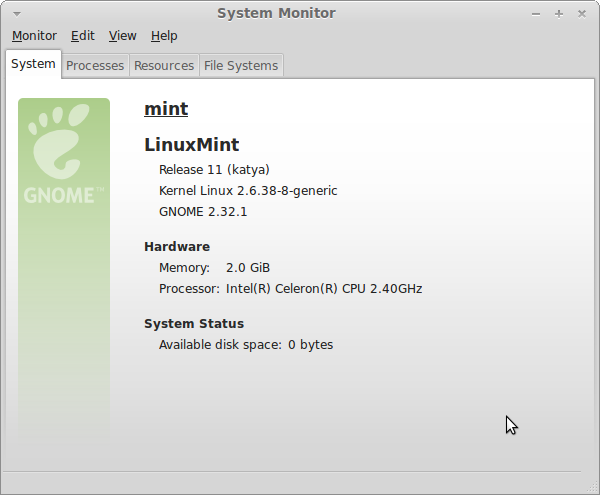Click the GNOME logo banner
Screen dimensions: 600x495
pos(64,270)
